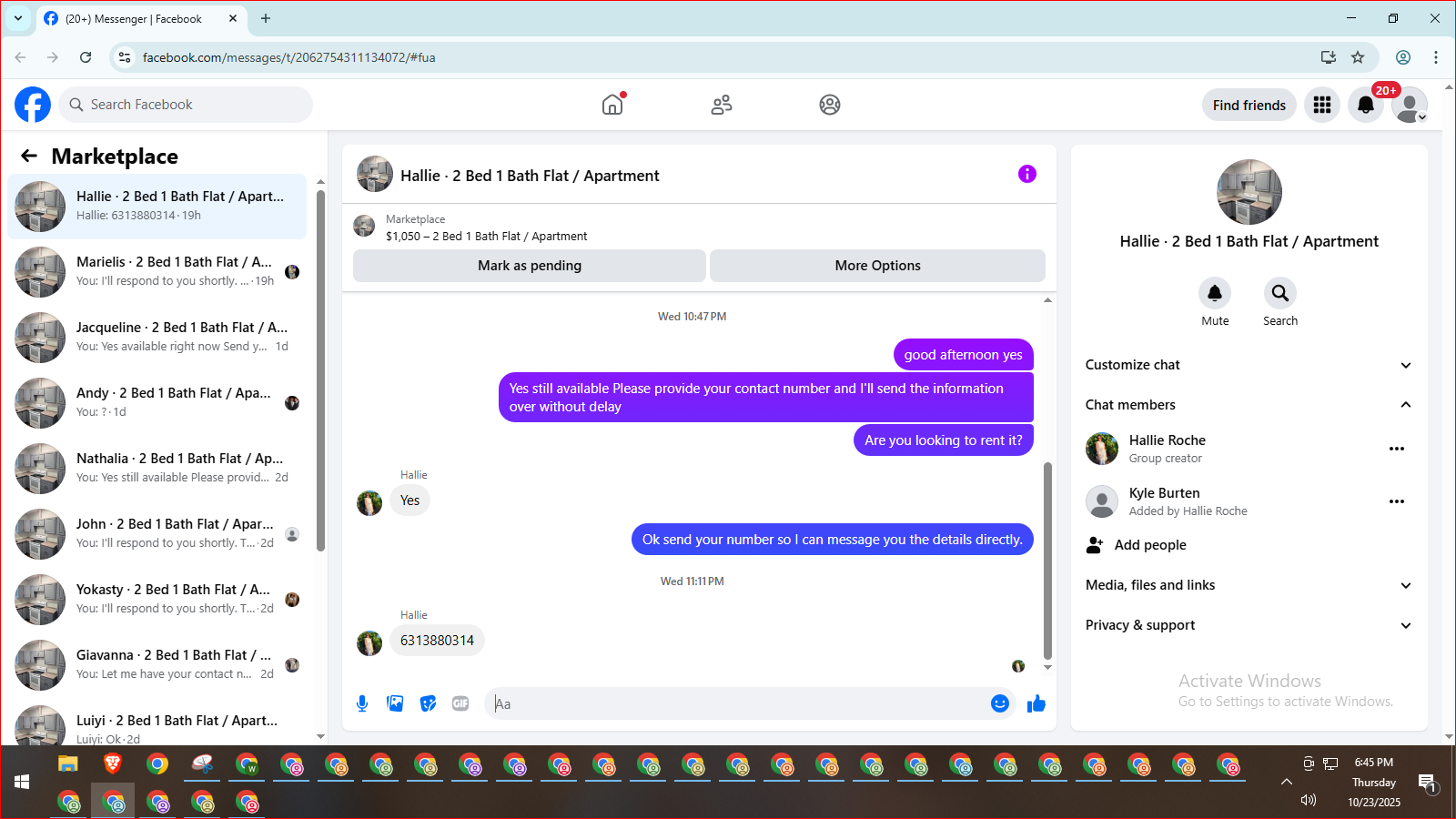Viewport: 1456px width, 819px height.
Task: Expand Media, files and links section
Action: (1249, 585)
